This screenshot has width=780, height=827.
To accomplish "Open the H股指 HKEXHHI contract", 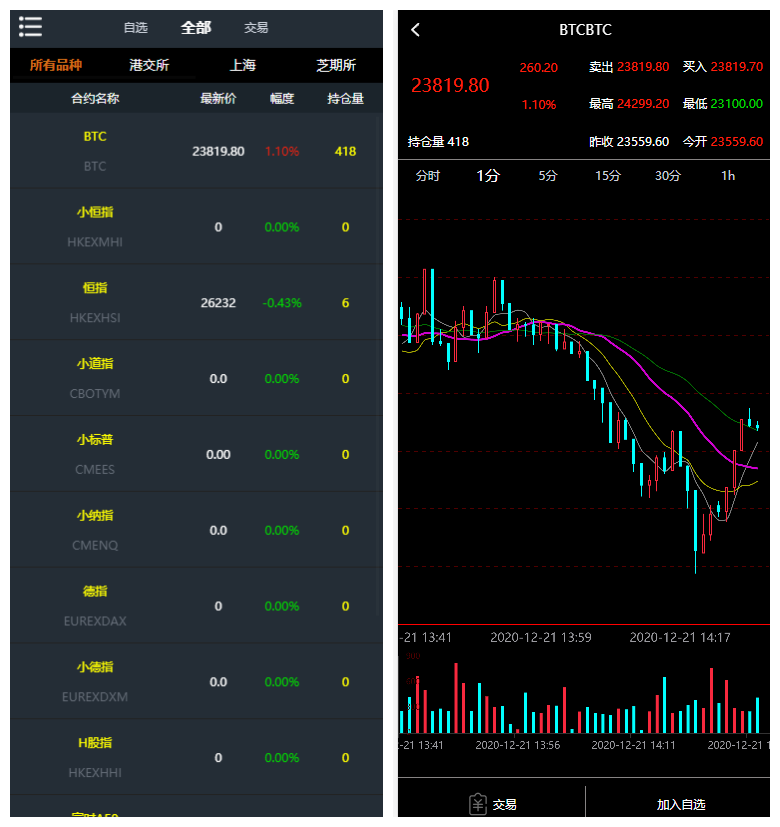I will pos(196,758).
